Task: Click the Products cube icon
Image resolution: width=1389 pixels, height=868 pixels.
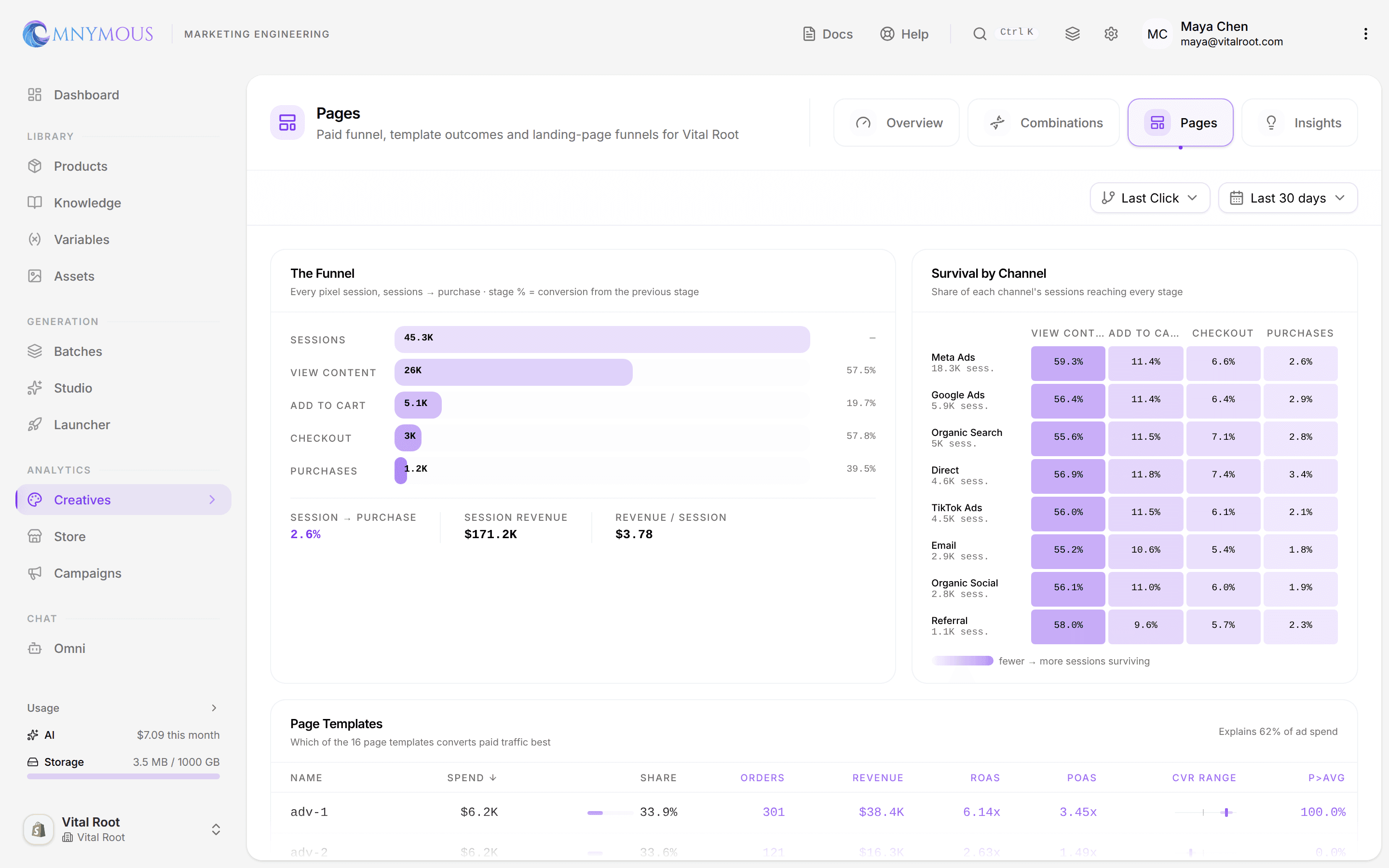Action: pyautogui.click(x=35, y=166)
